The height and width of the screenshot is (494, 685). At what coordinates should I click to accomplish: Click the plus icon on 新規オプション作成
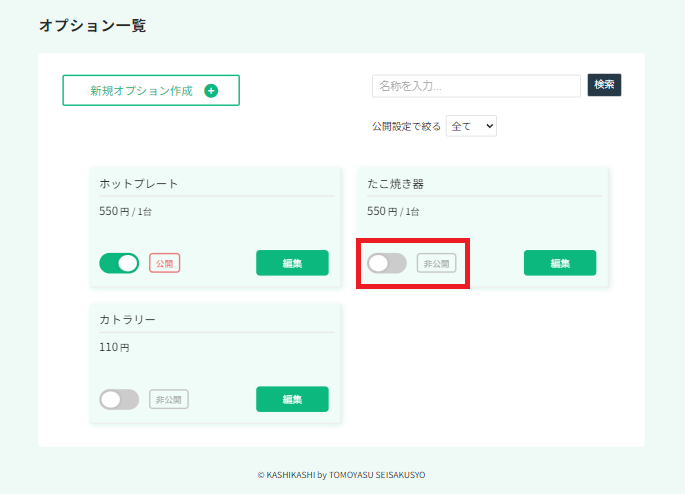(211, 90)
